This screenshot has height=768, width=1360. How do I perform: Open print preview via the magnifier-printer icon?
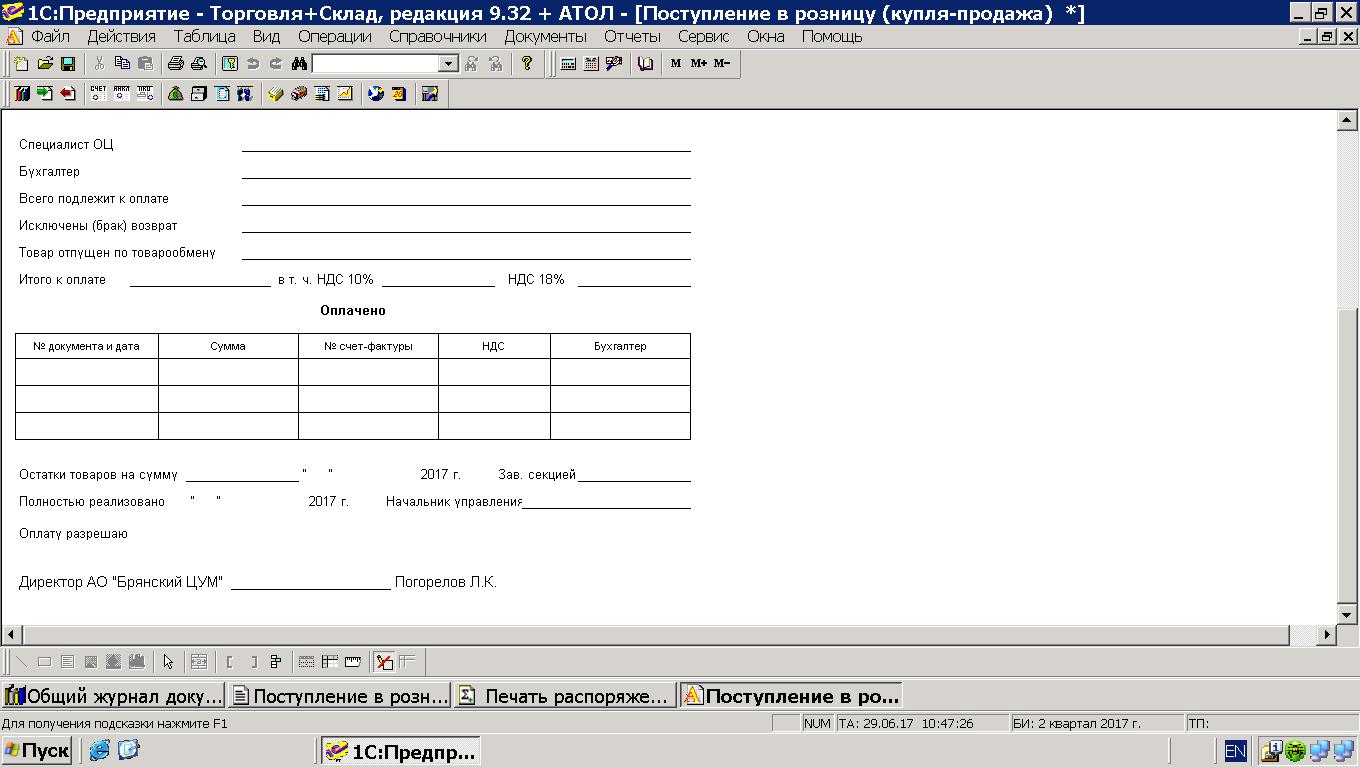tap(198, 64)
